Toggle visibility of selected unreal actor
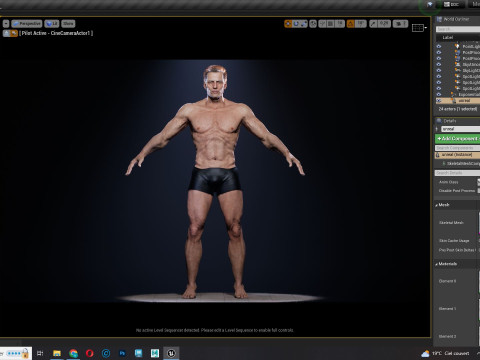This screenshot has height=360, width=480. [439, 100]
